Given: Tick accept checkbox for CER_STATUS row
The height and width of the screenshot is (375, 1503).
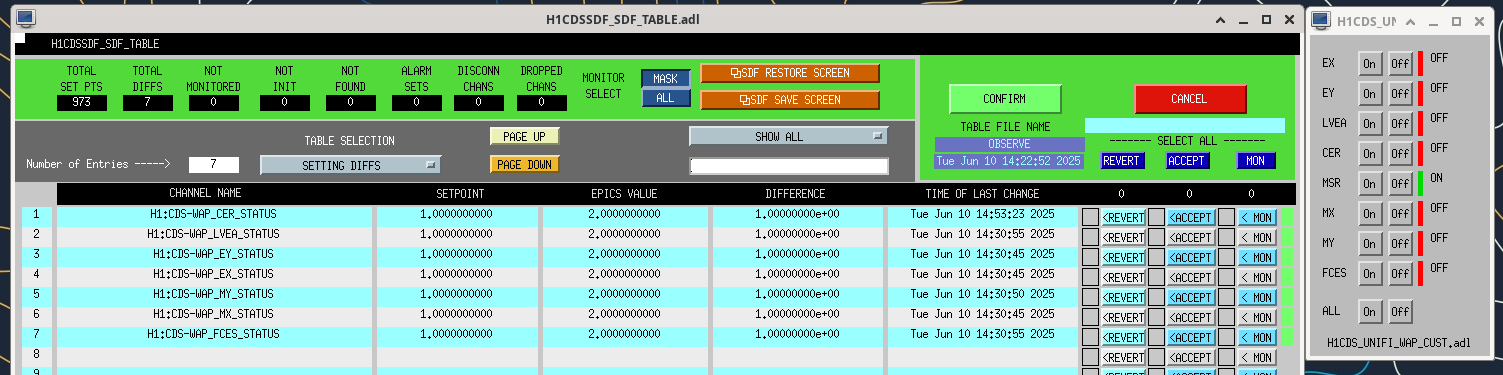Looking at the screenshot, I should coord(1156,216).
